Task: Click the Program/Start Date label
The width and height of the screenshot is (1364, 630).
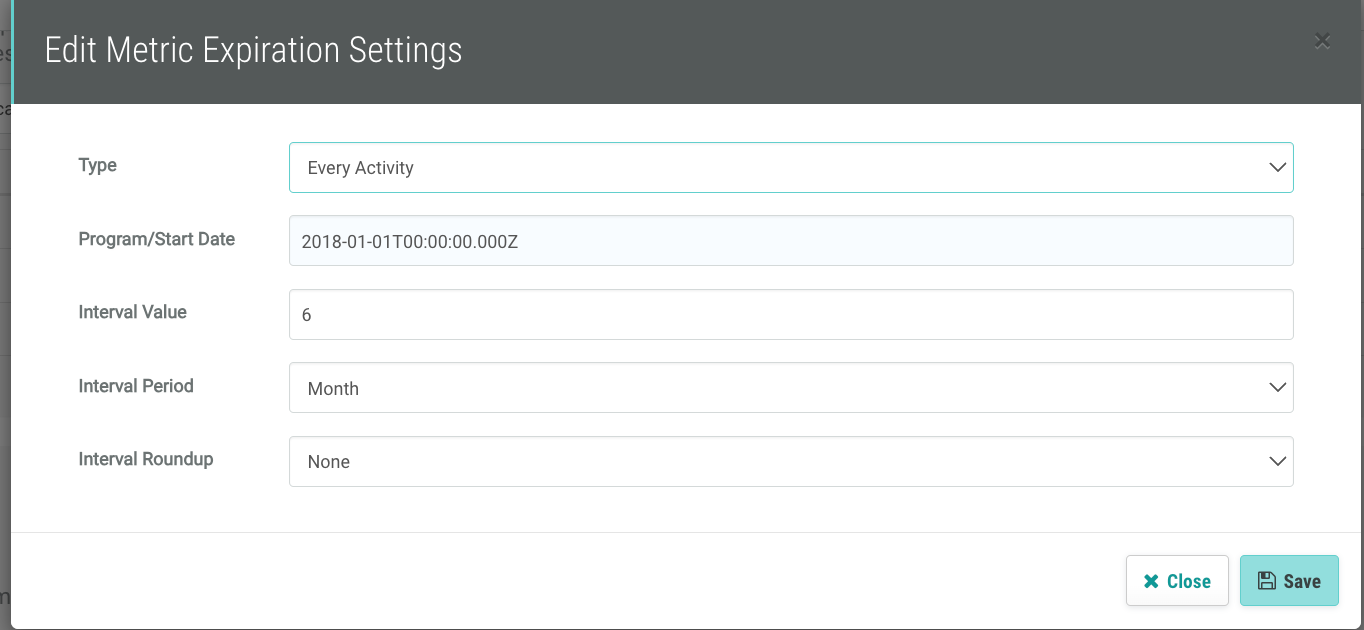Action: pos(157,239)
